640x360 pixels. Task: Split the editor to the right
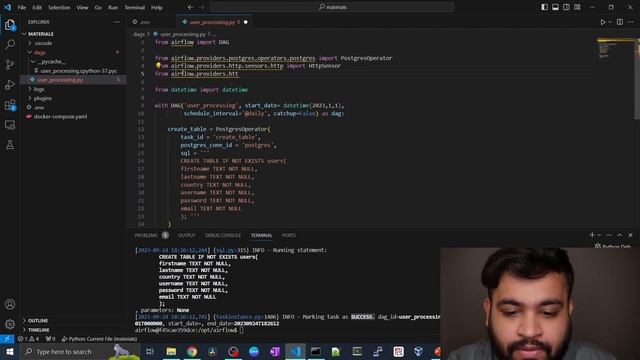[x=620, y=22]
